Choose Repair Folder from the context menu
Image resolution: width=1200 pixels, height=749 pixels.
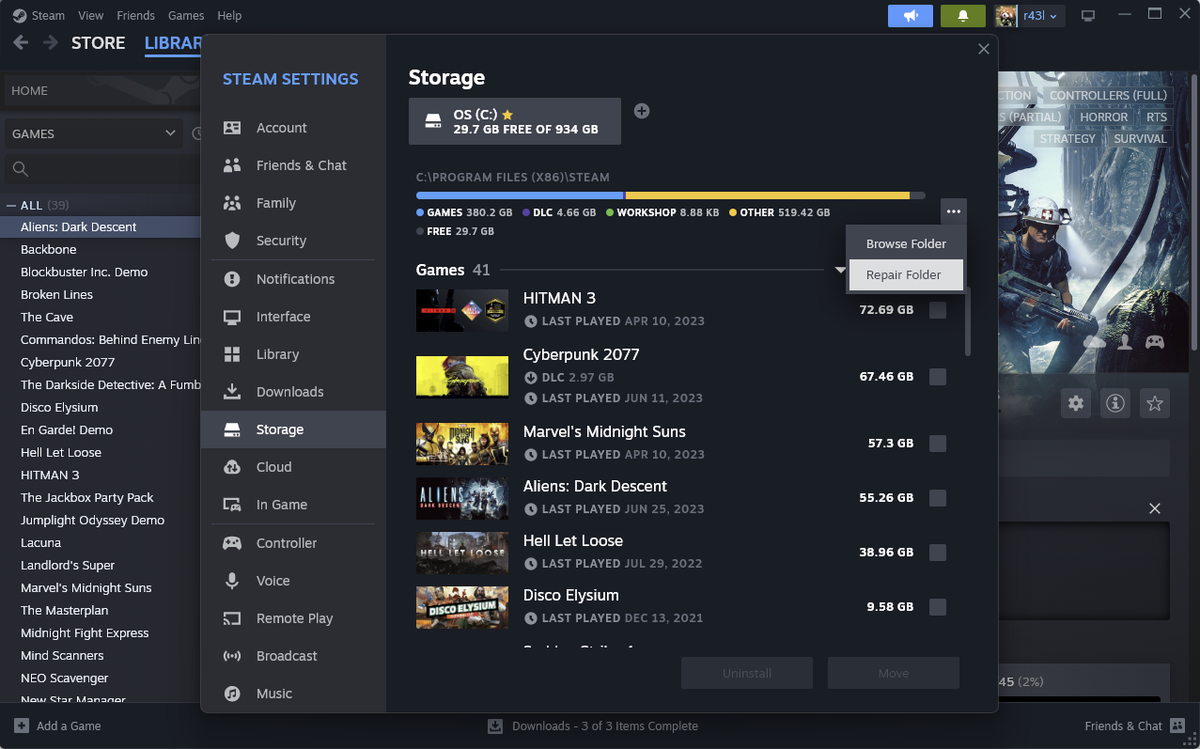(905, 274)
